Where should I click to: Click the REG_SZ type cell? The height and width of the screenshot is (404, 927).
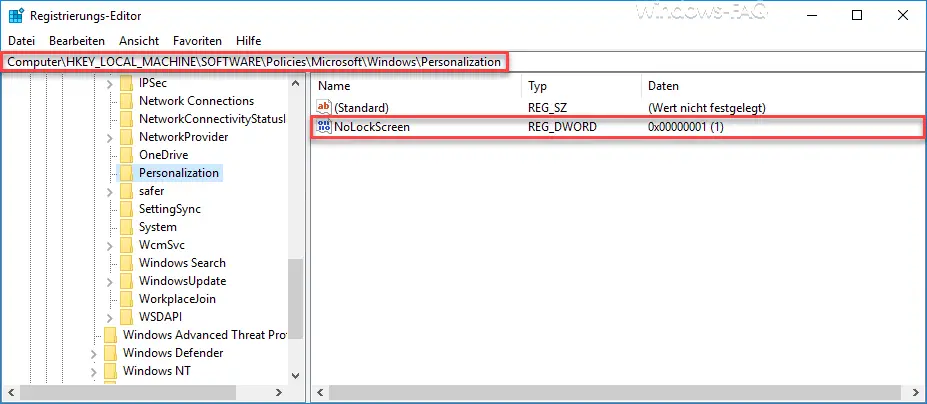coord(547,108)
